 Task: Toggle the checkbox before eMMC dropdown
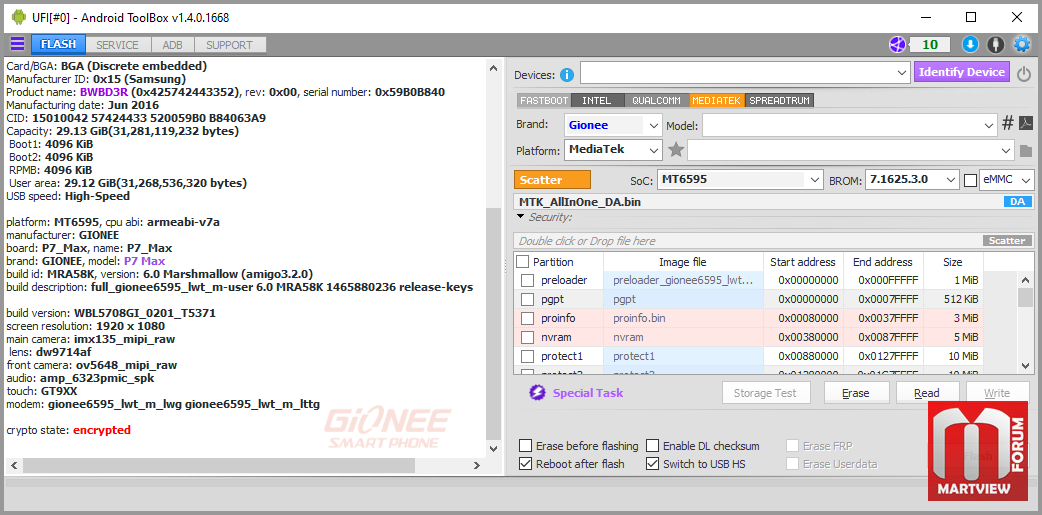click(971, 180)
